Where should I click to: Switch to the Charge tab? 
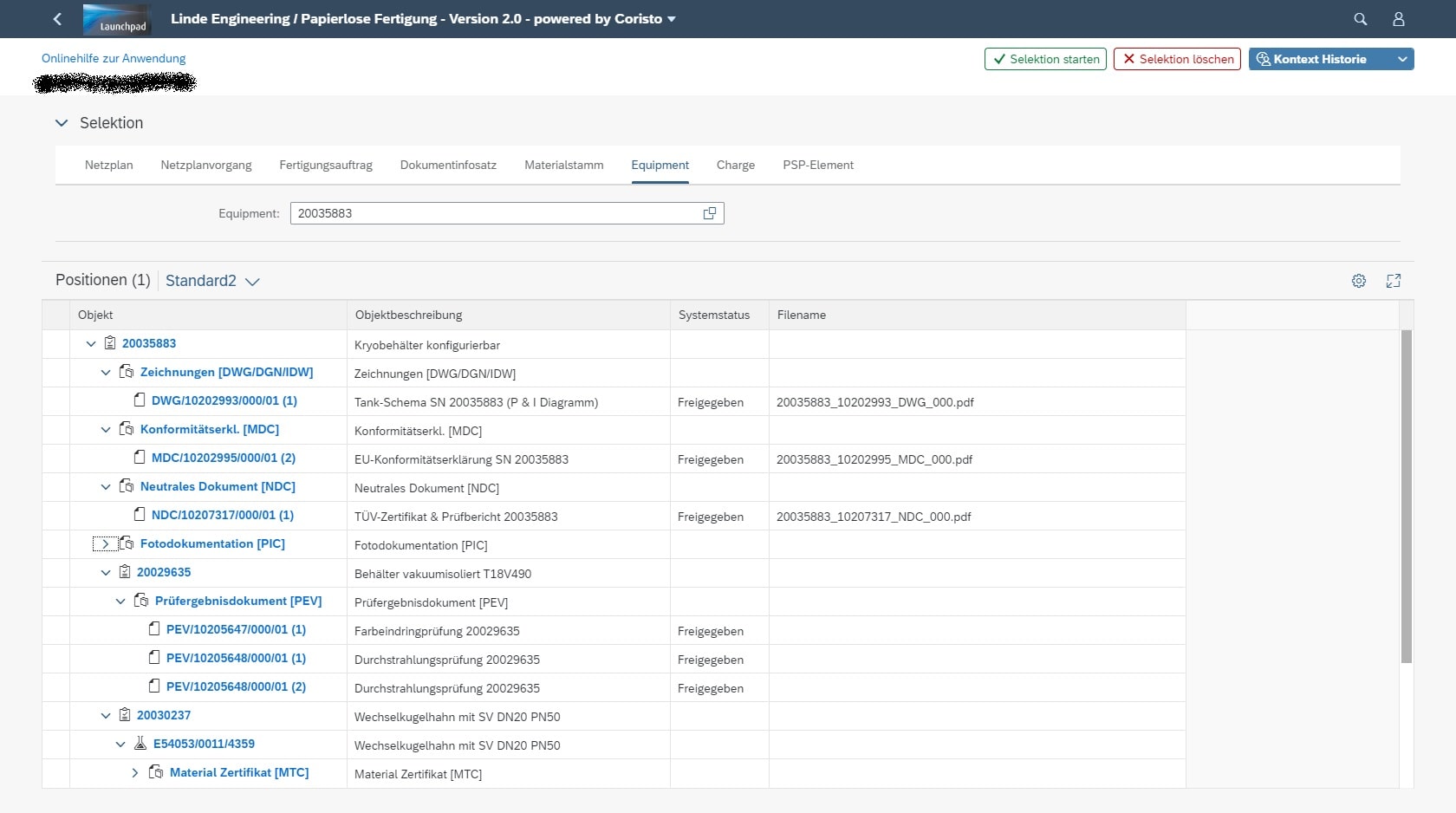(x=736, y=165)
